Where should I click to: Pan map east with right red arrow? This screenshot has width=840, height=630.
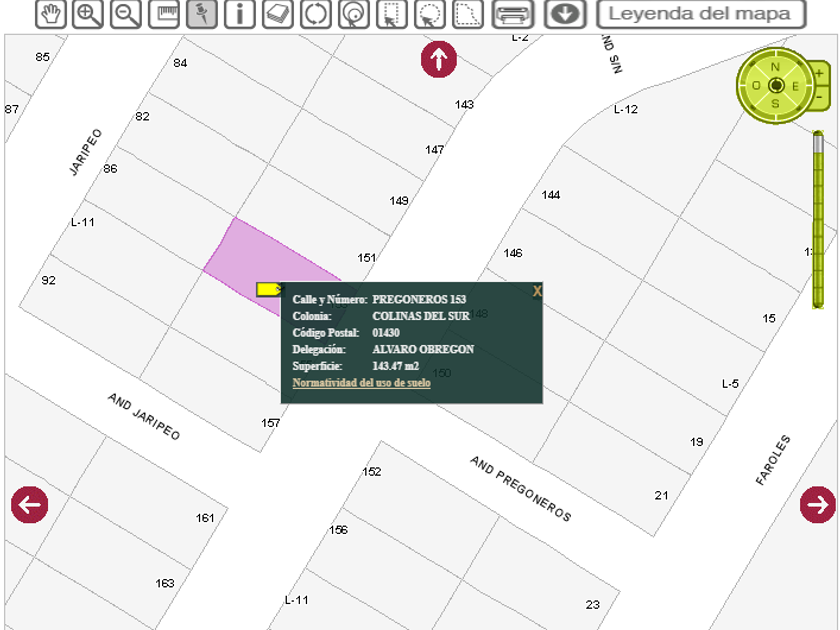818,505
